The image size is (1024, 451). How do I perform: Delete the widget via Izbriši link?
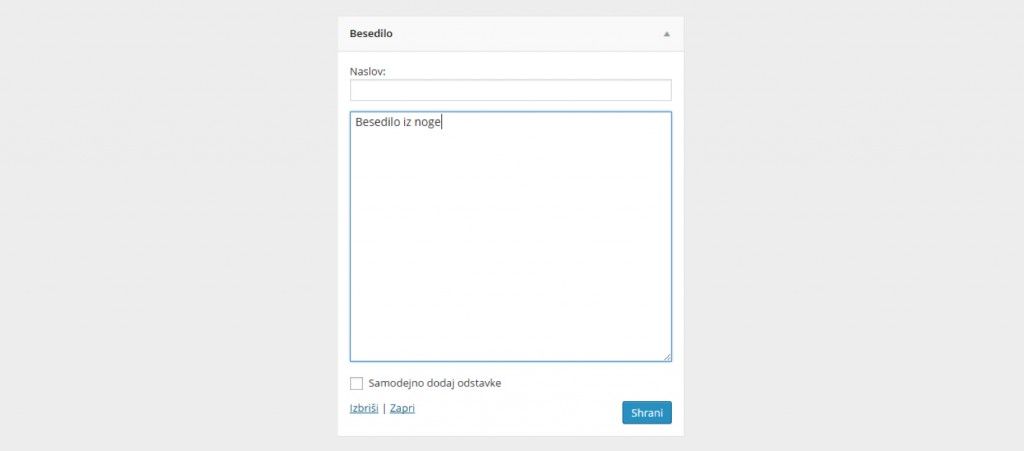(x=363, y=408)
